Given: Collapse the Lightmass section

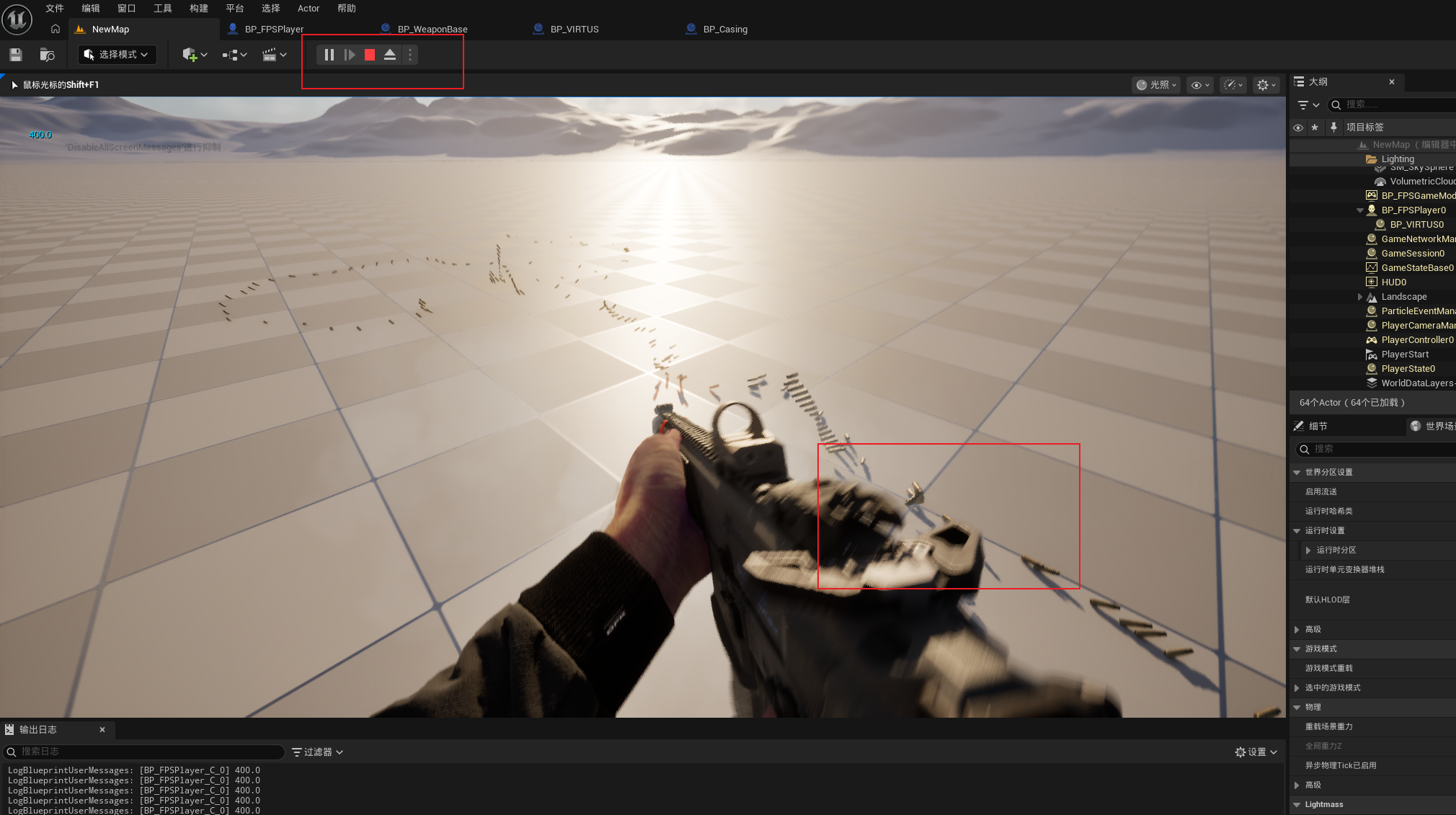Looking at the screenshot, I should (1297, 805).
